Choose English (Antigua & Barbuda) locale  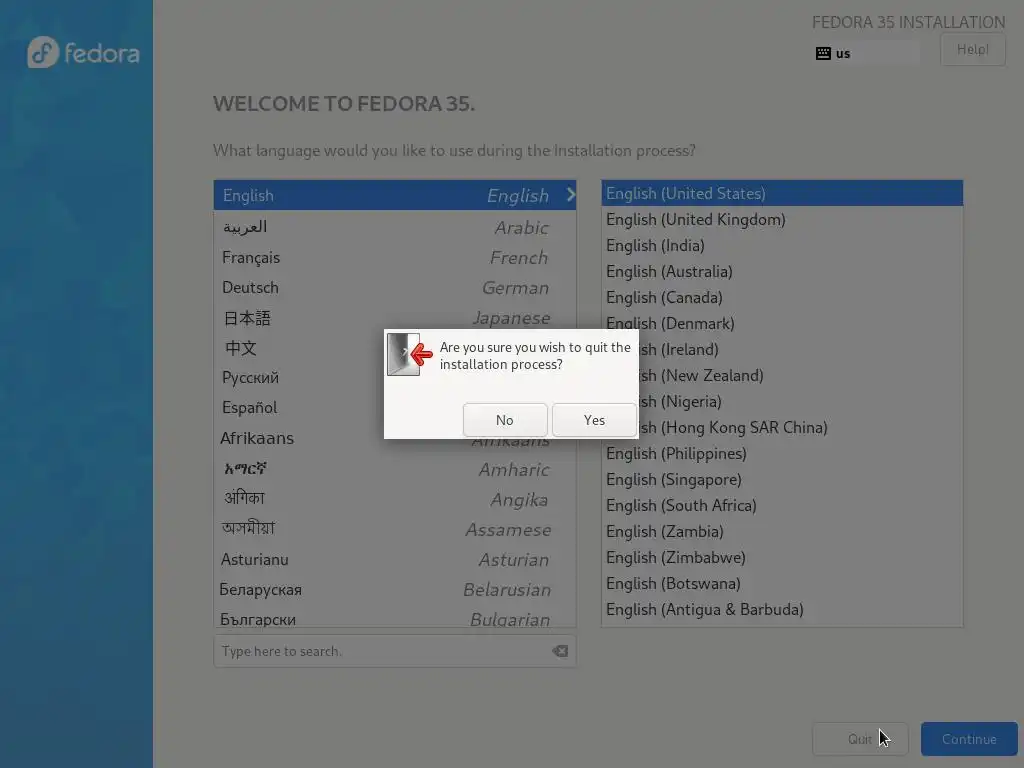pyautogui.click(x=782, y=610)
